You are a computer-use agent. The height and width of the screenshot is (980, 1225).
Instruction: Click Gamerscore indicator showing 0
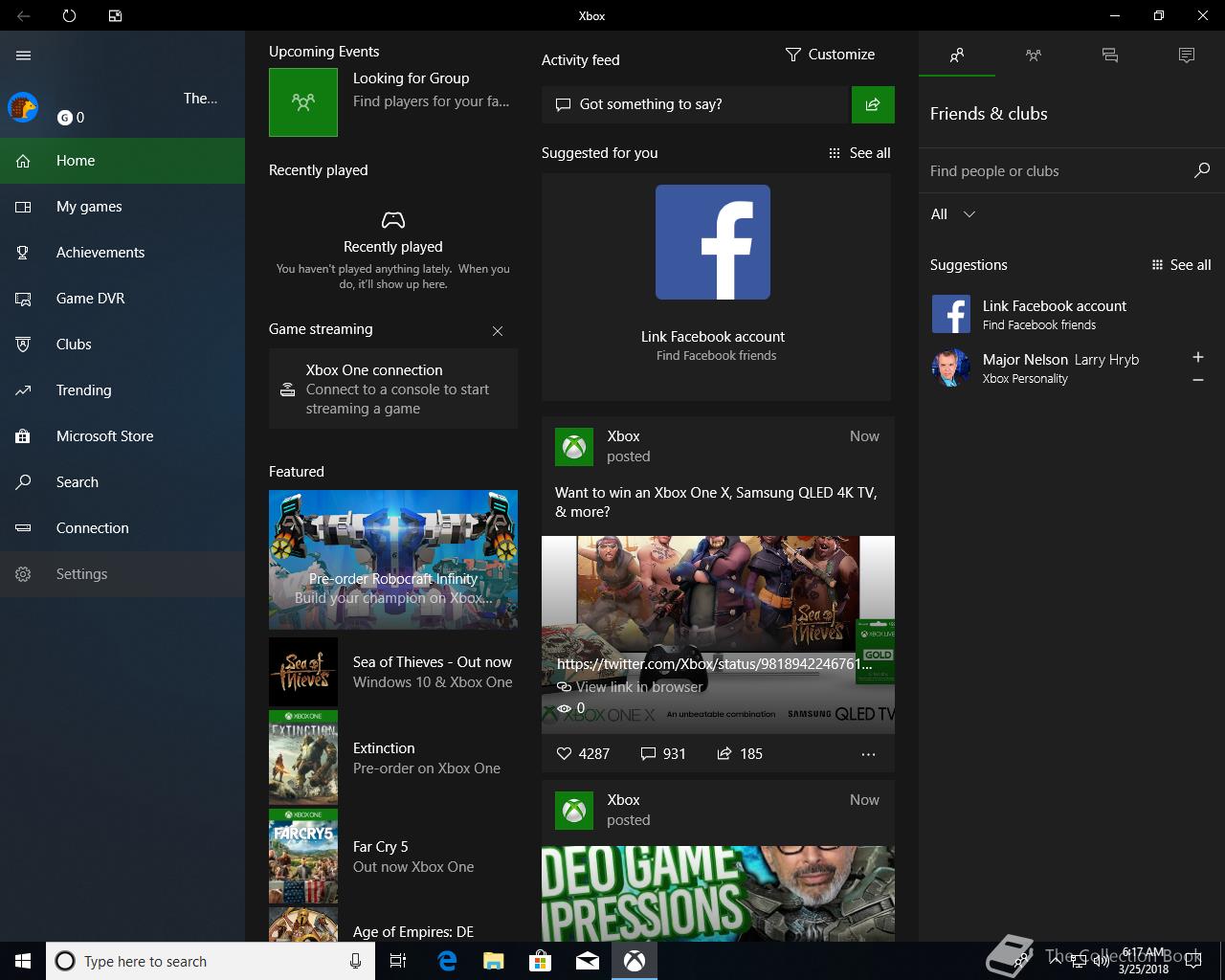click(71, 118)
